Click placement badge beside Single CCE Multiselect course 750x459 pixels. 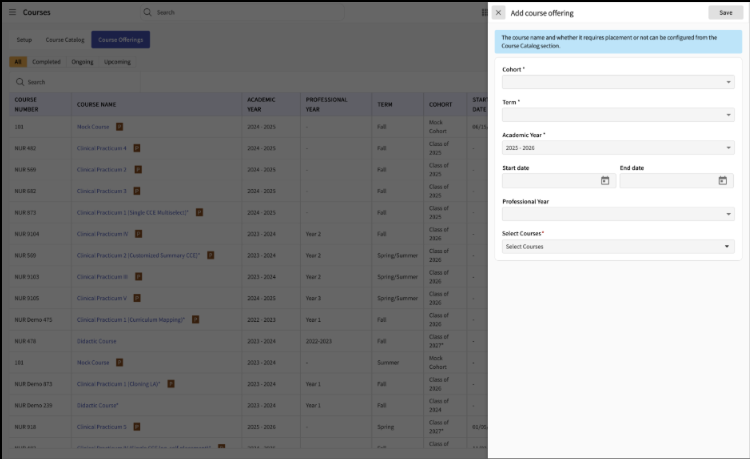(x=199, y=212)
